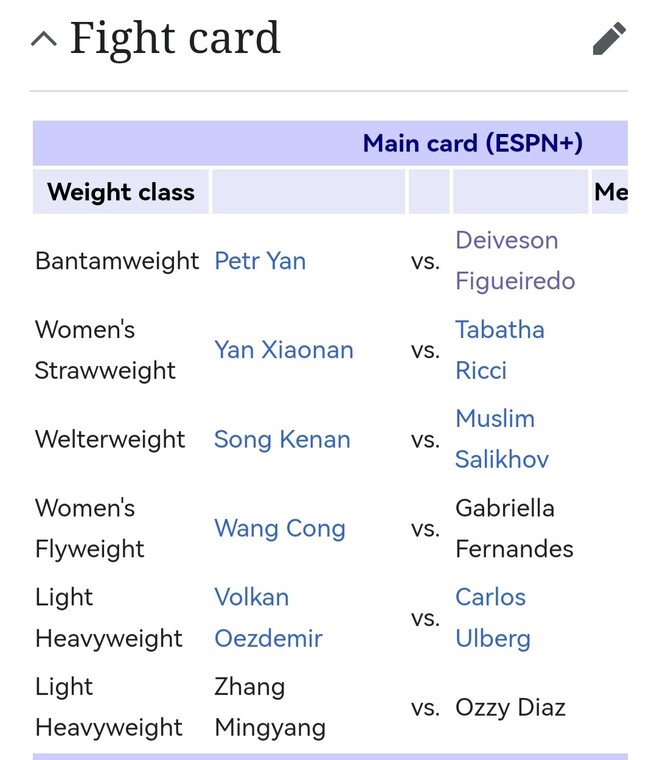Collapse the Fight card section chevron

tap(44, 38)
